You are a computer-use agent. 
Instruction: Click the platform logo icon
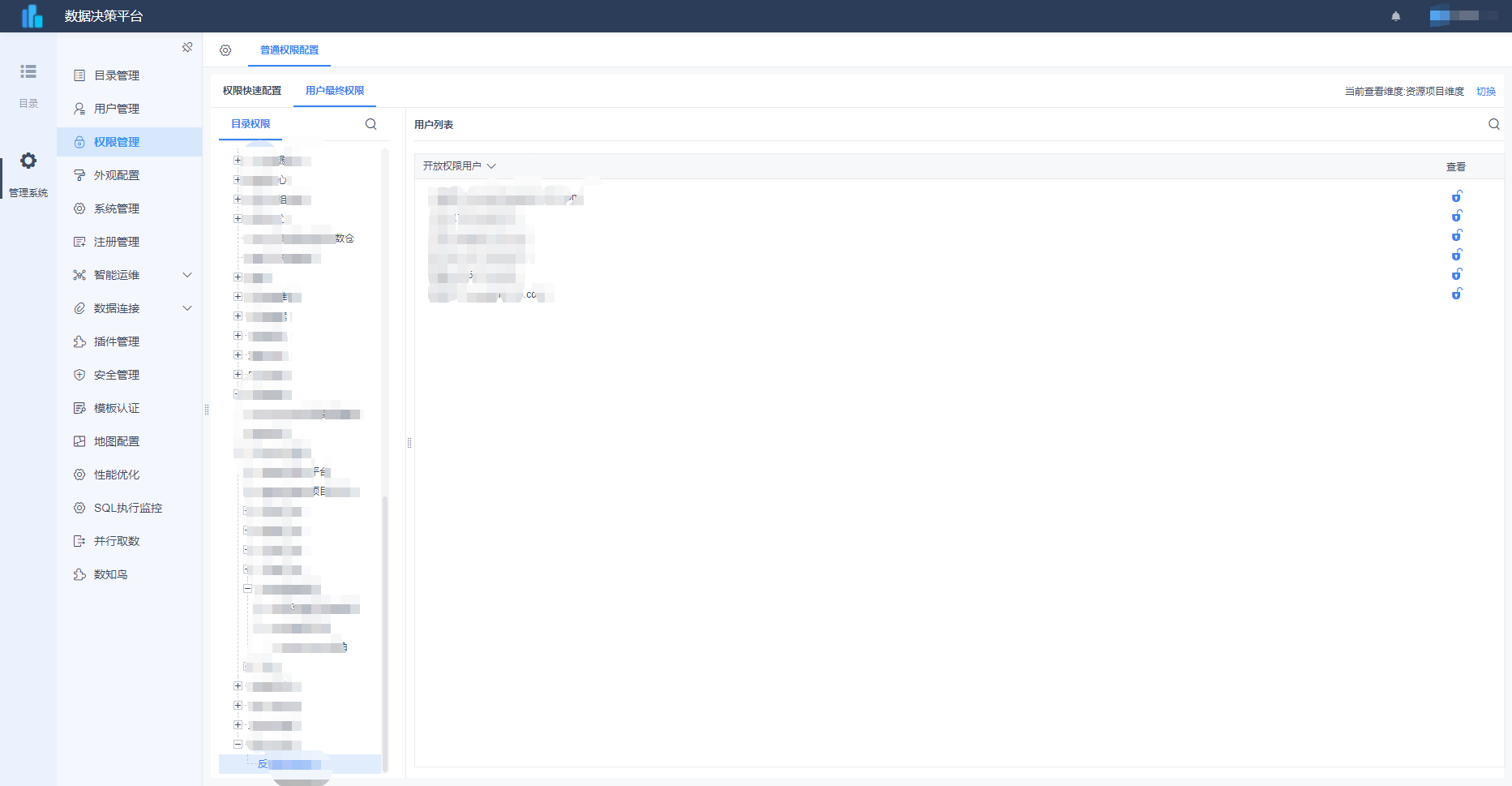point(32,16)
